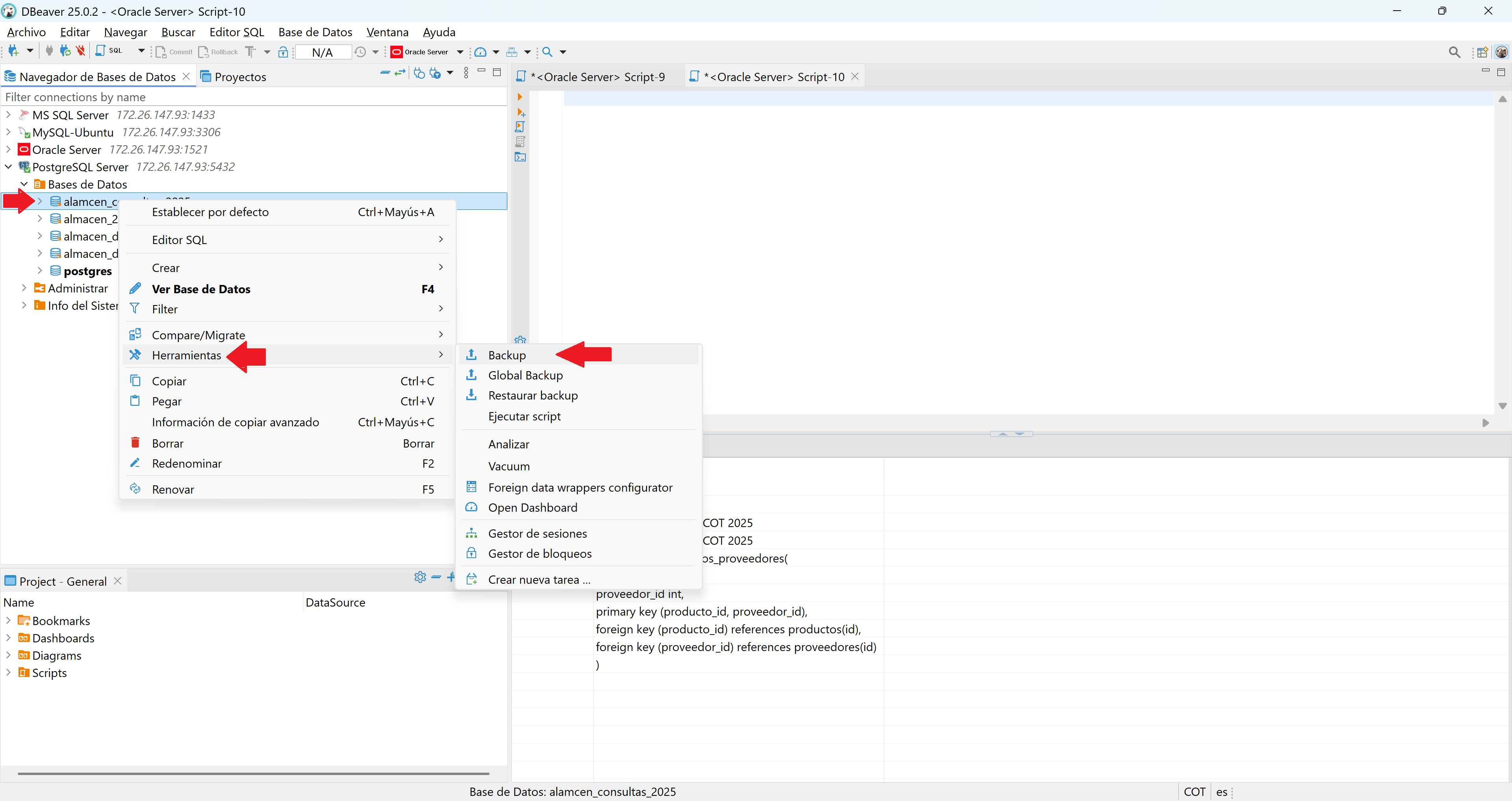Click the dashboard gauge icon in toolbar
This screenshot has width=1512, height=801.
click(480, 52)
